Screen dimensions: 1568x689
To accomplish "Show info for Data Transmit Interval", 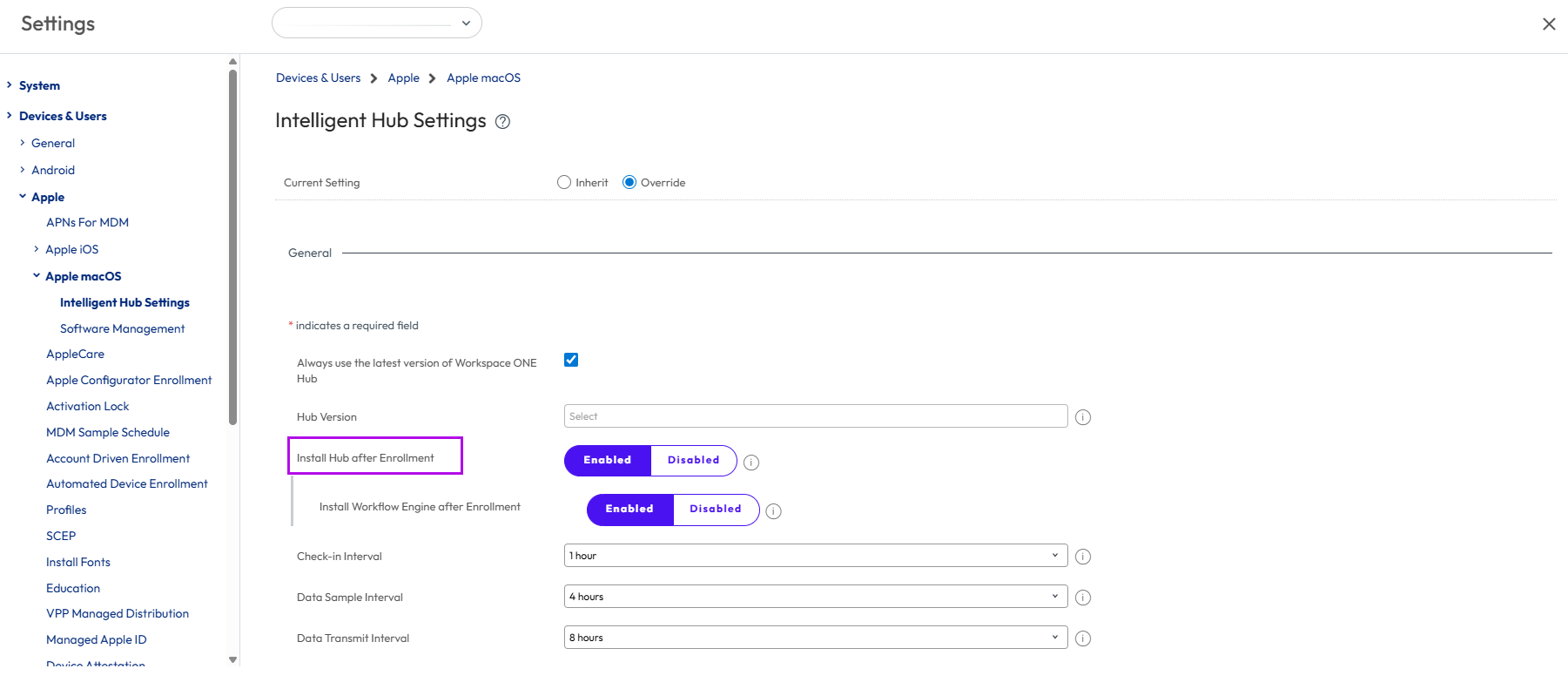I will (x=1083, y=638).
